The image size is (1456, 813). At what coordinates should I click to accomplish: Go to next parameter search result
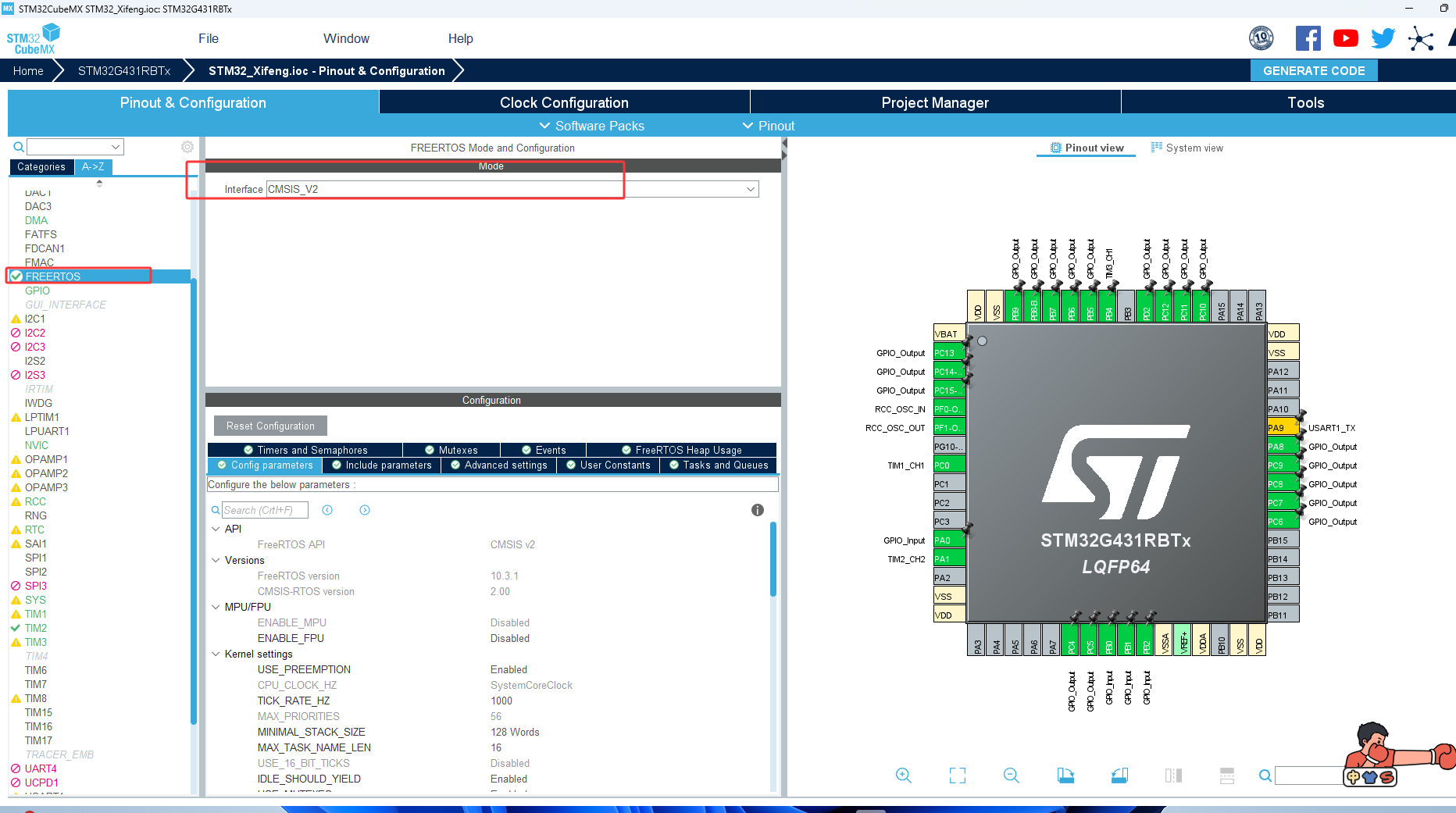[x=365, y=510]
